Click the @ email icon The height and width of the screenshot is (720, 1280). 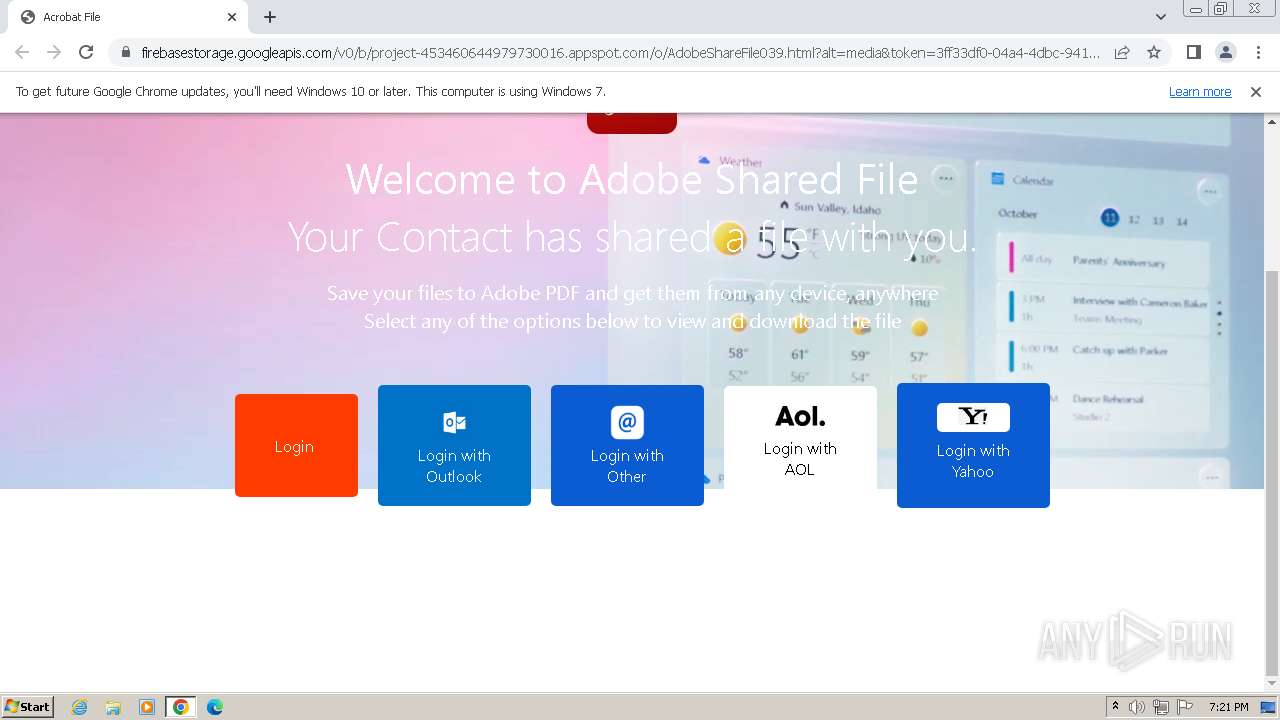pyautogui.click(x=627, y=422)
